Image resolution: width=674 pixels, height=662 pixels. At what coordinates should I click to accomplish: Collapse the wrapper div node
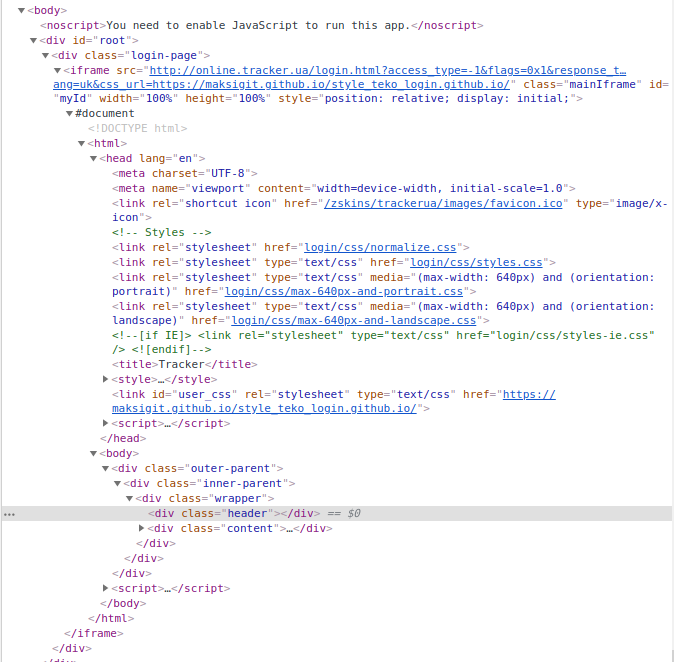(130, 498)
